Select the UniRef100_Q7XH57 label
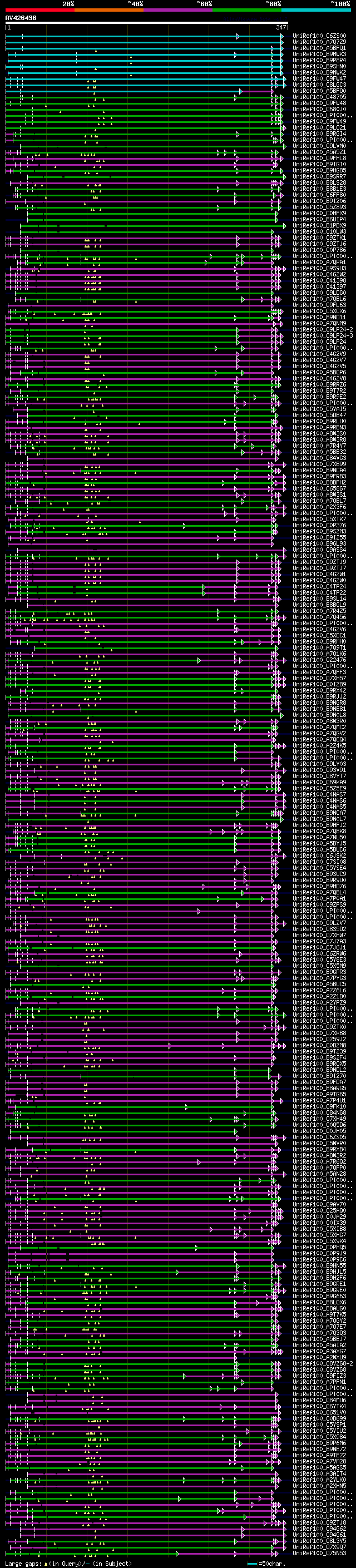 coord(319,678)
